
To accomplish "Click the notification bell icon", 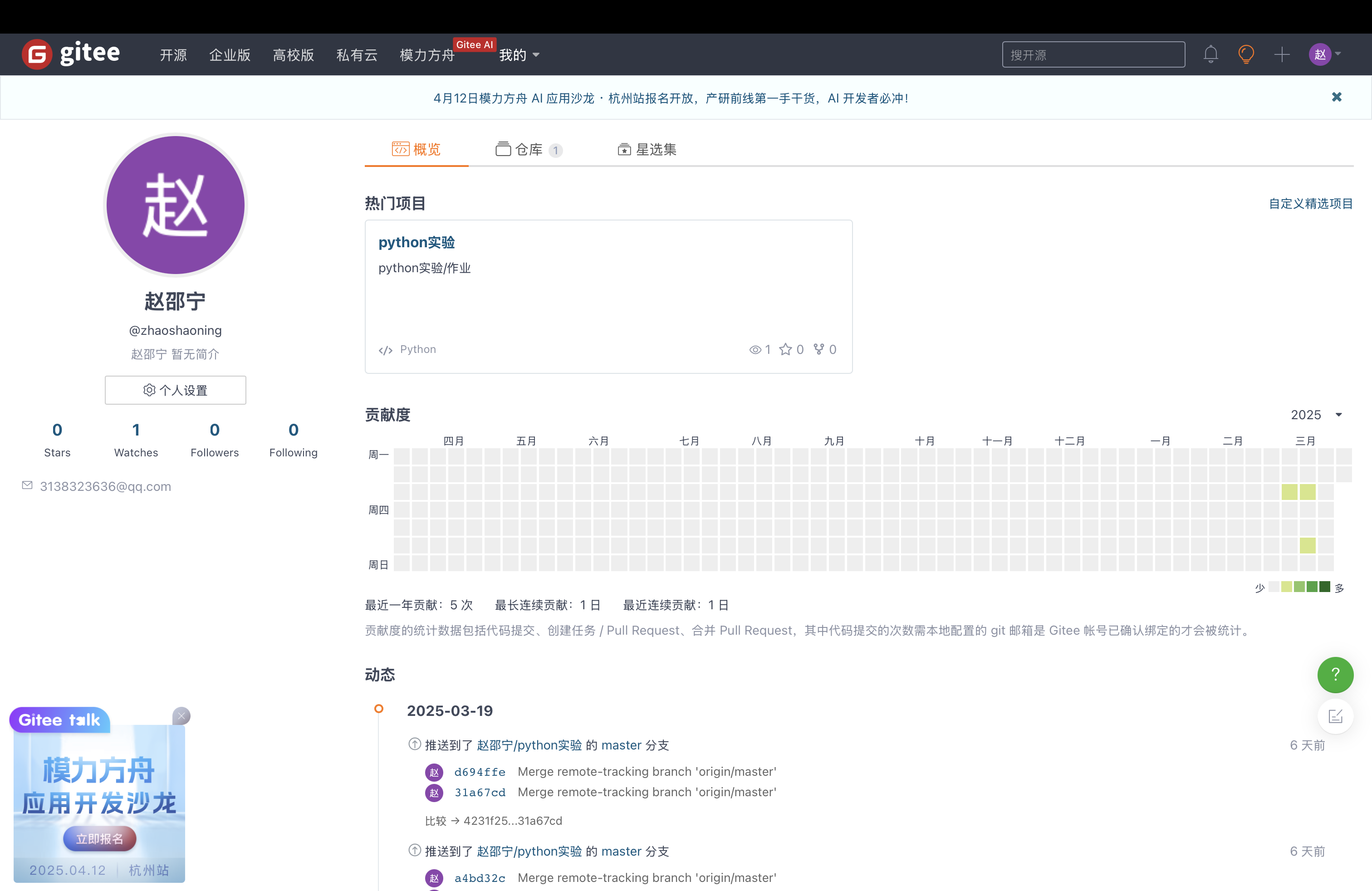I will pos(1210,54).
